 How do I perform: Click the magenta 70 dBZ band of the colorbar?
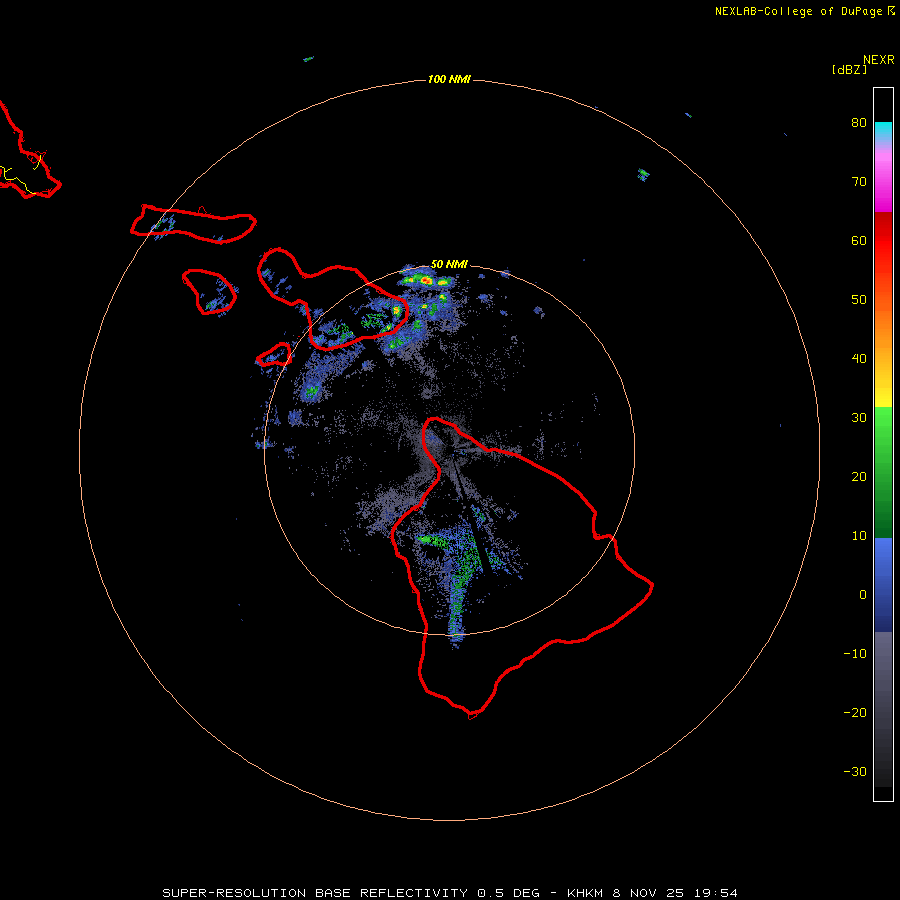click(x=883, y=183)
